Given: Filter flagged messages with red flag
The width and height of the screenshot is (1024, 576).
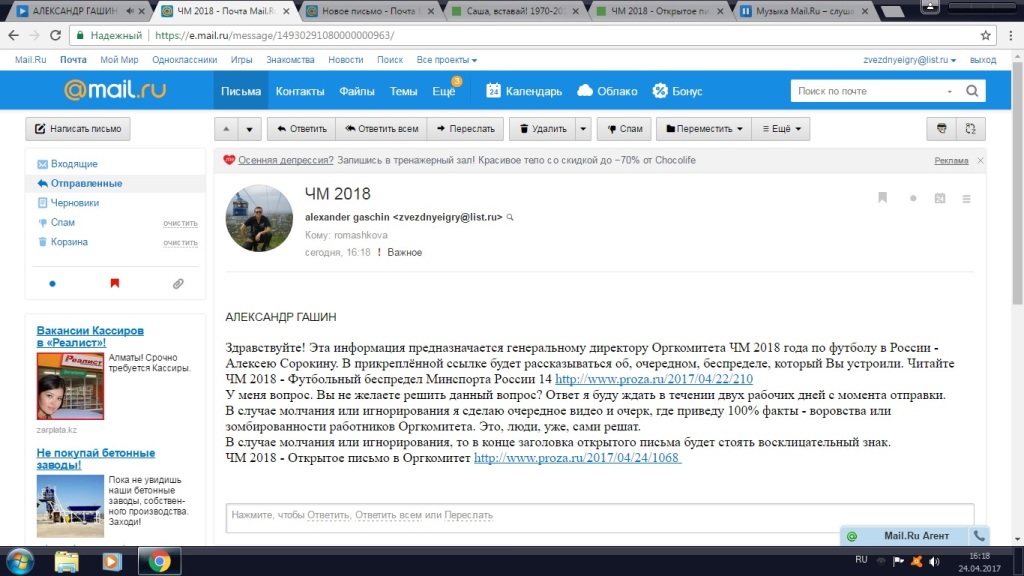Looking at the screenshot, I should click(x=115, y=283).
